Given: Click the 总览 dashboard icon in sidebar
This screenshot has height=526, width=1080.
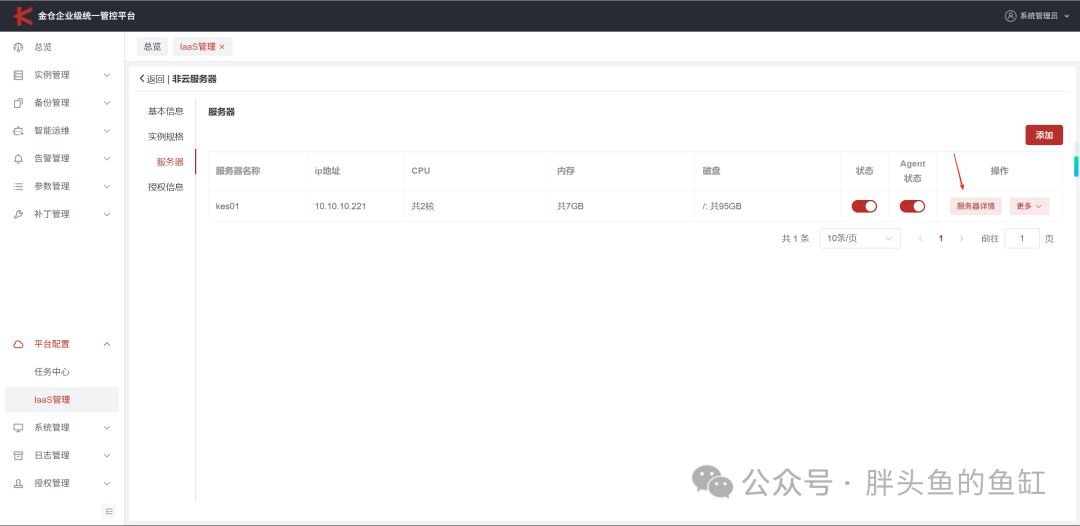Looking at the screenshot, I should (x=19, y=48).
